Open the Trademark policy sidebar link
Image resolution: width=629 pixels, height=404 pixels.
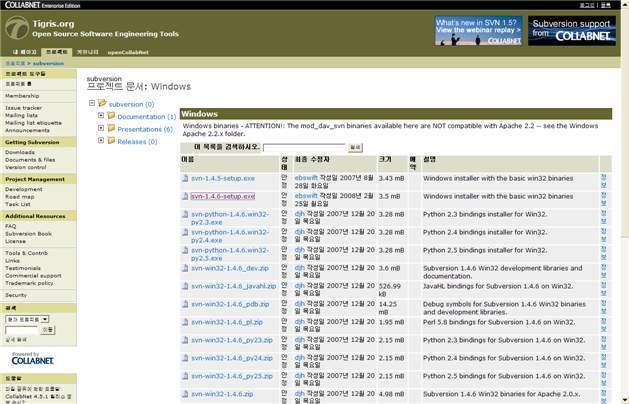click(x=29, y=283)
